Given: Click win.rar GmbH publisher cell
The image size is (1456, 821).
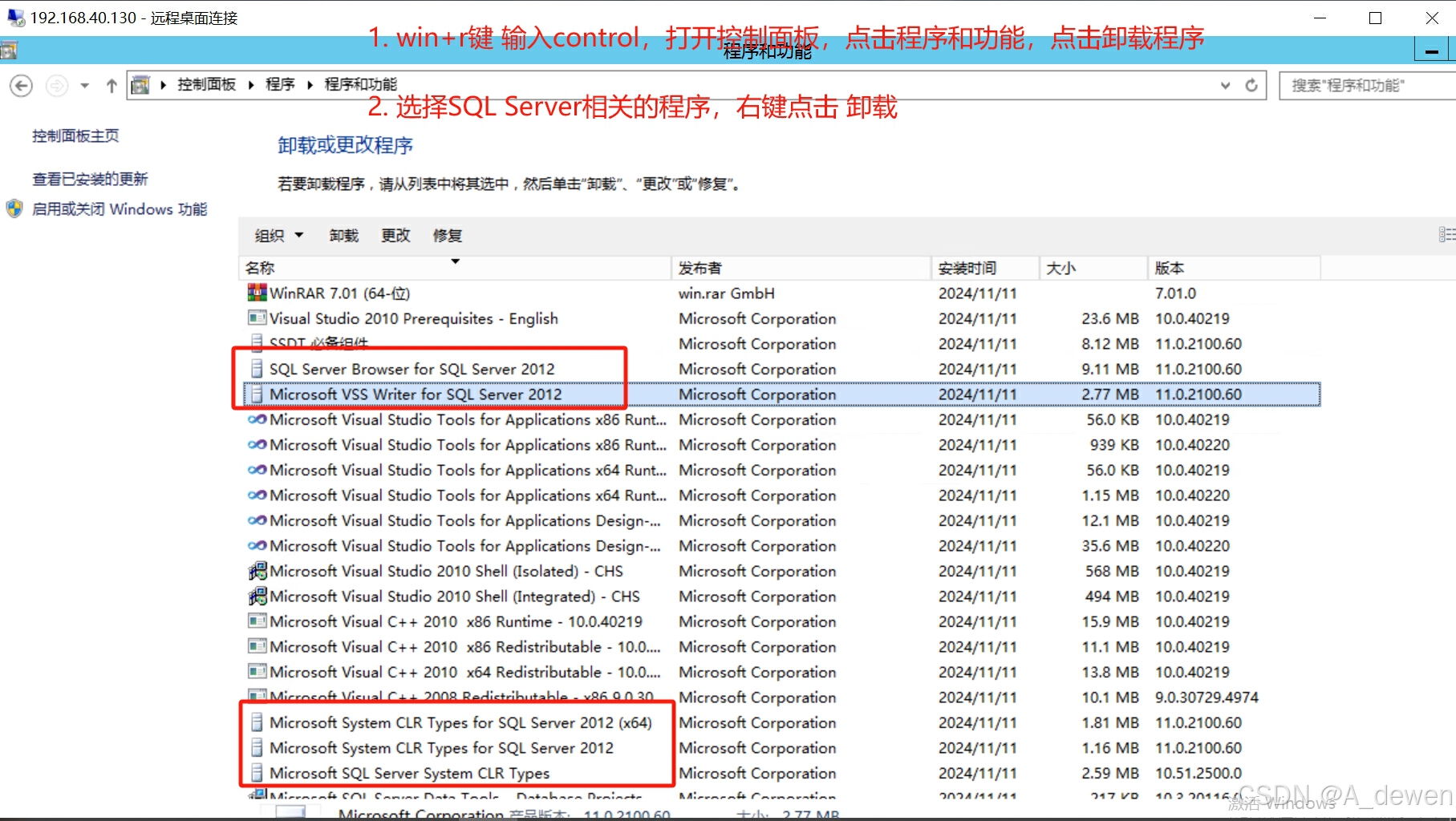Looking at the screenshot, I should coord(726,293).
